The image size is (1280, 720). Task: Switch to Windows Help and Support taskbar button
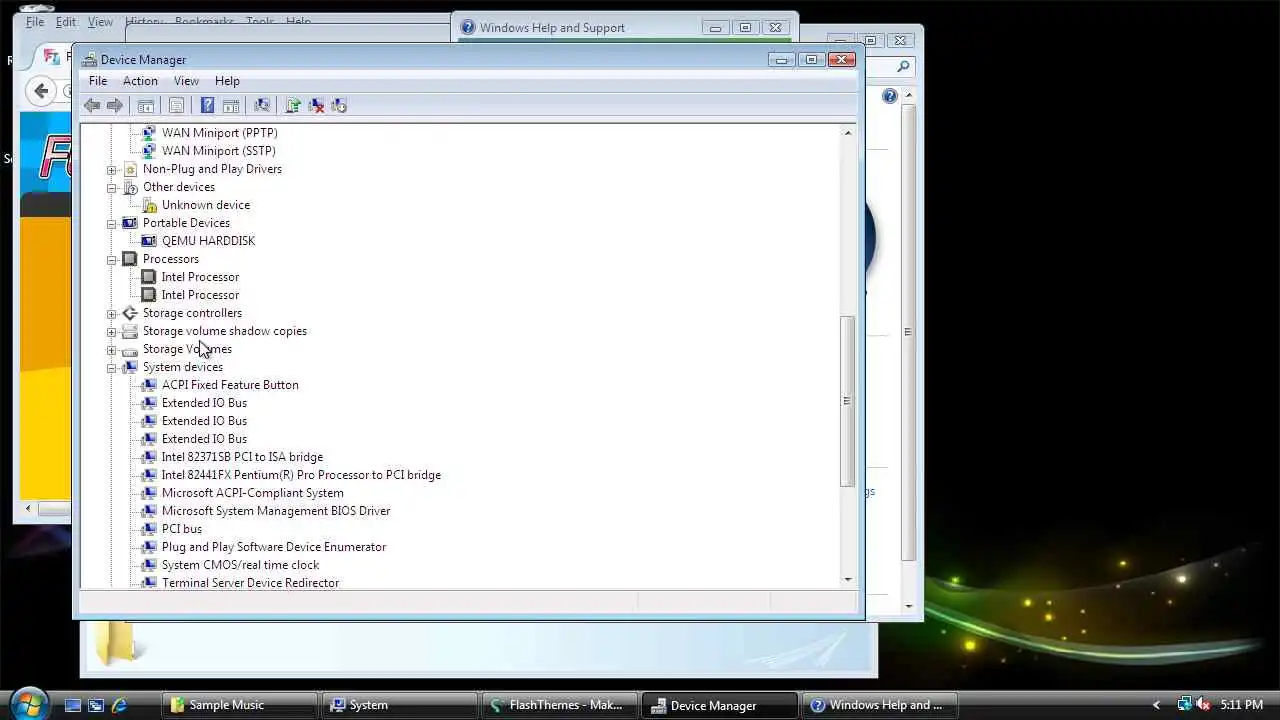[879, 705]
